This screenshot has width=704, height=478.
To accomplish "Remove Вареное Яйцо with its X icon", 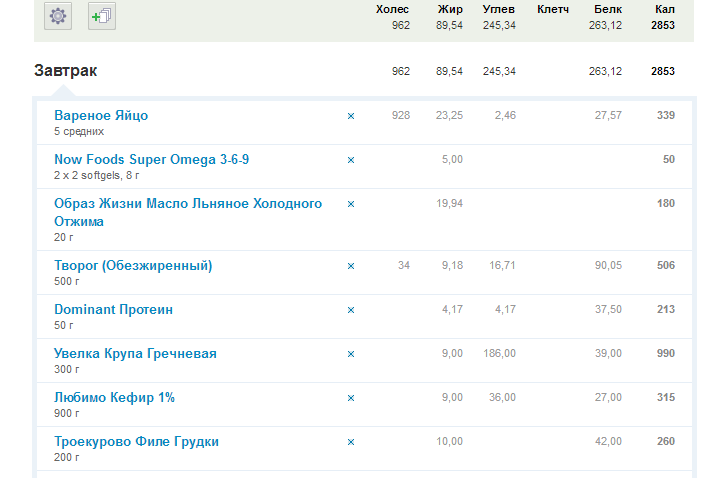I will click(x=351, y=116).
